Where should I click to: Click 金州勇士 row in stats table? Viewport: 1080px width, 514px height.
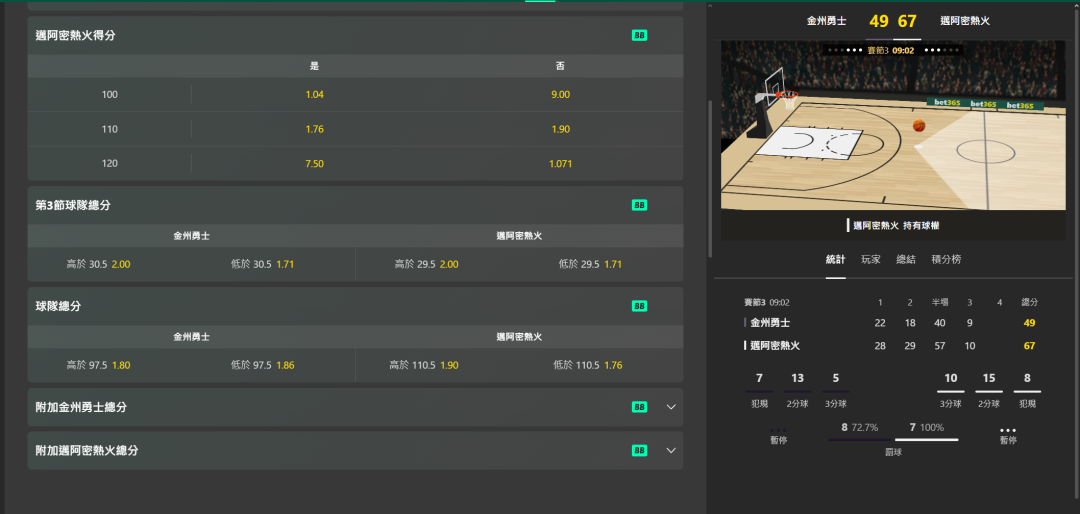pos(893,322)
